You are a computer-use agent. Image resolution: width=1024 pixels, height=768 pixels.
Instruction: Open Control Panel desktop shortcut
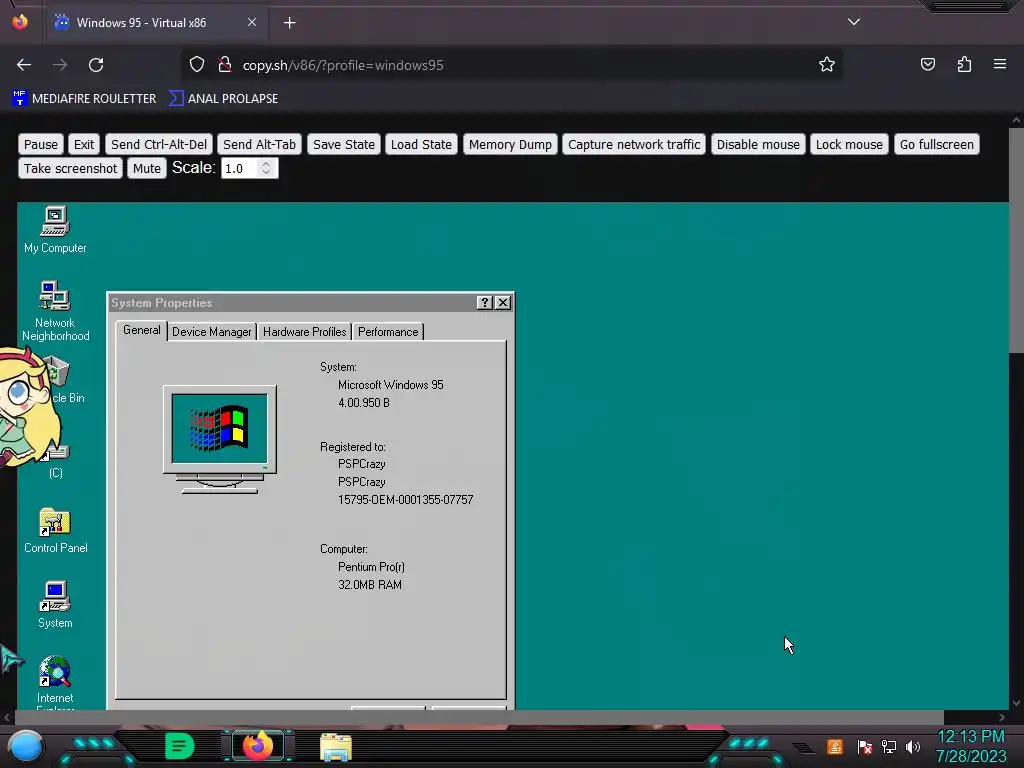[55, 531]
